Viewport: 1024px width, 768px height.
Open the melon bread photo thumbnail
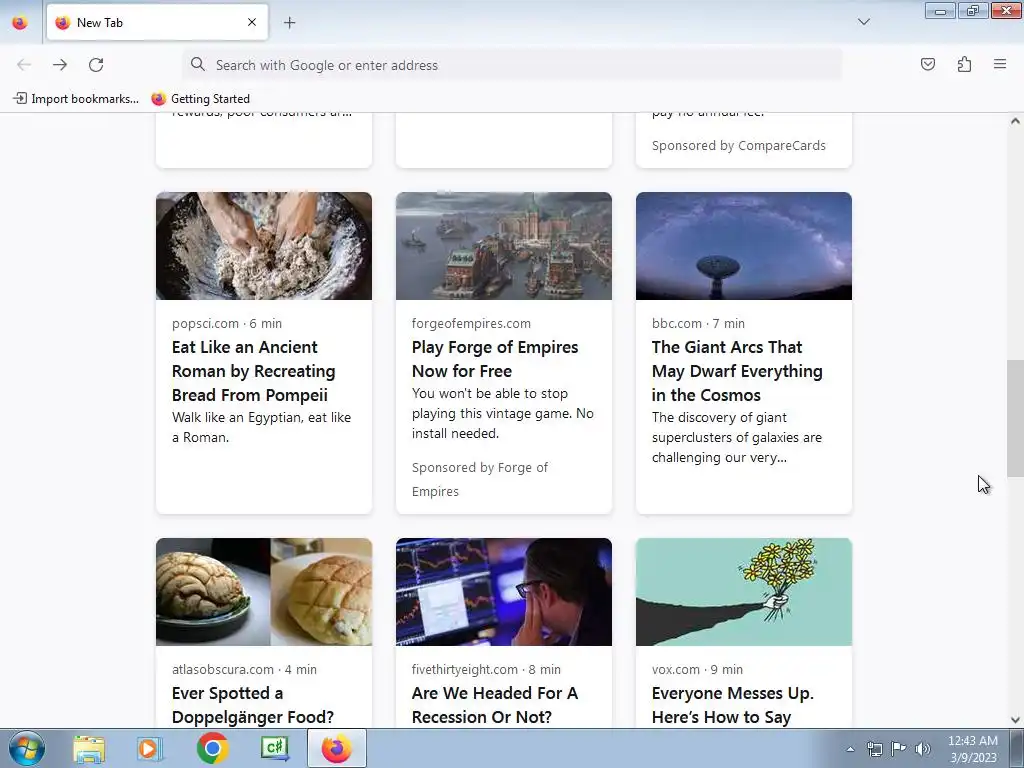pyautogui.click(x=264, y=592)
